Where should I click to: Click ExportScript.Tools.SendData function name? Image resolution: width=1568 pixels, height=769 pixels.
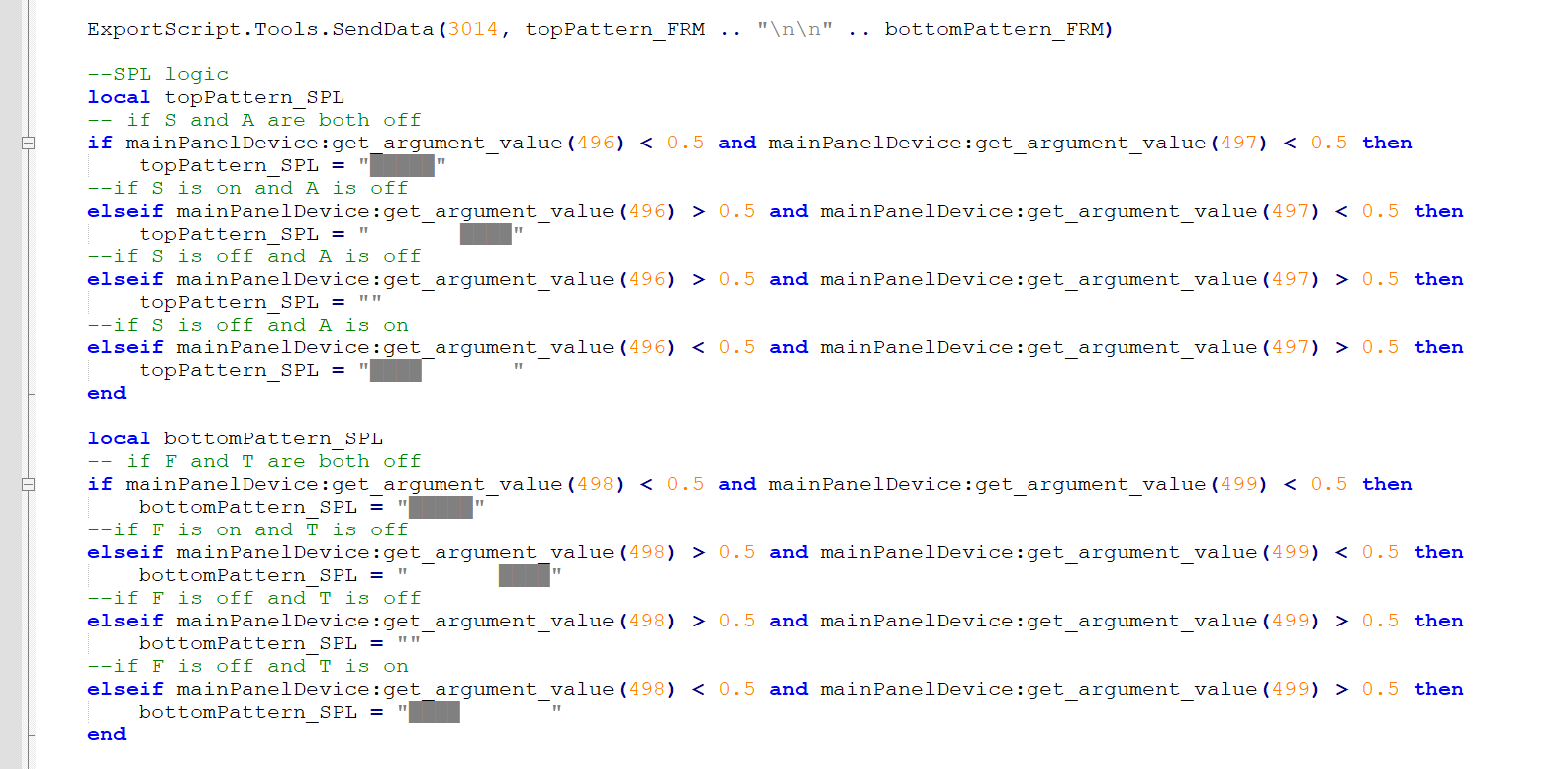[x=260, y=29]
